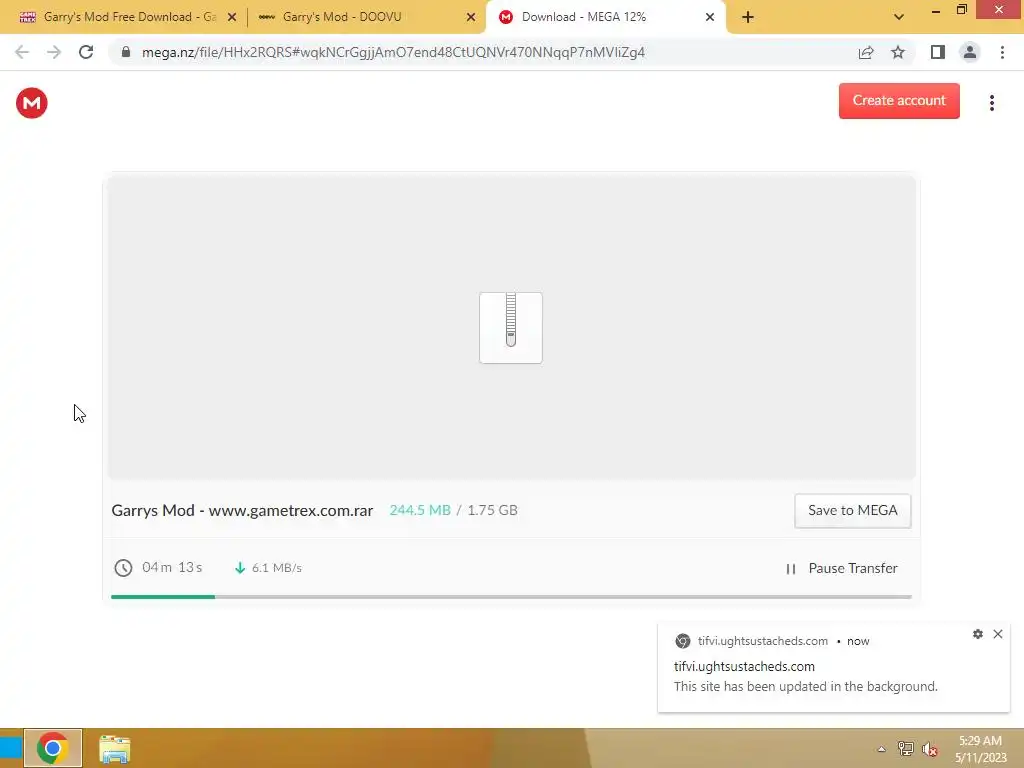Click the muted volume tray icon
The height and width of the screenshot is (768, 1024).
(x=929, y=749)
